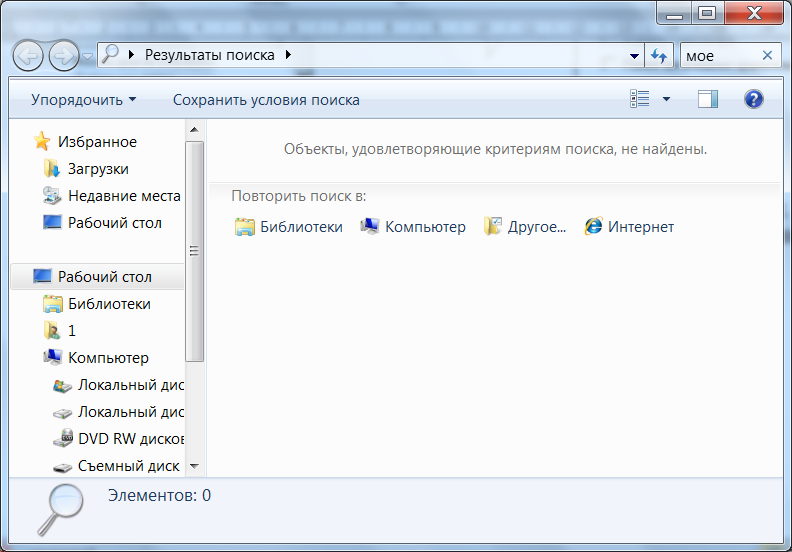Repeat search in Интернет
The width and height of the screenshot is (792, 552).
pos(640,227)
